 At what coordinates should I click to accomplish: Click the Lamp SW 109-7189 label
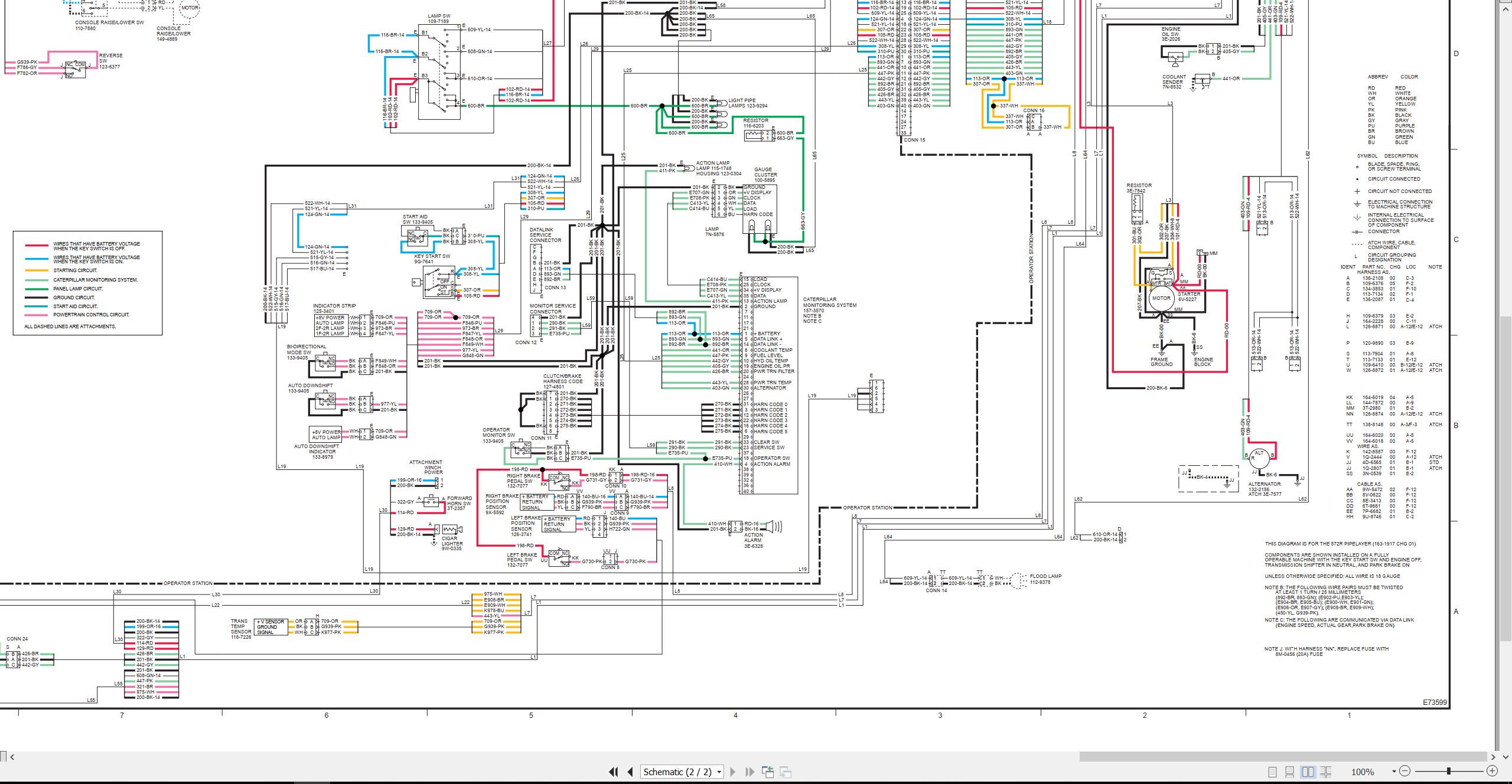438,19
